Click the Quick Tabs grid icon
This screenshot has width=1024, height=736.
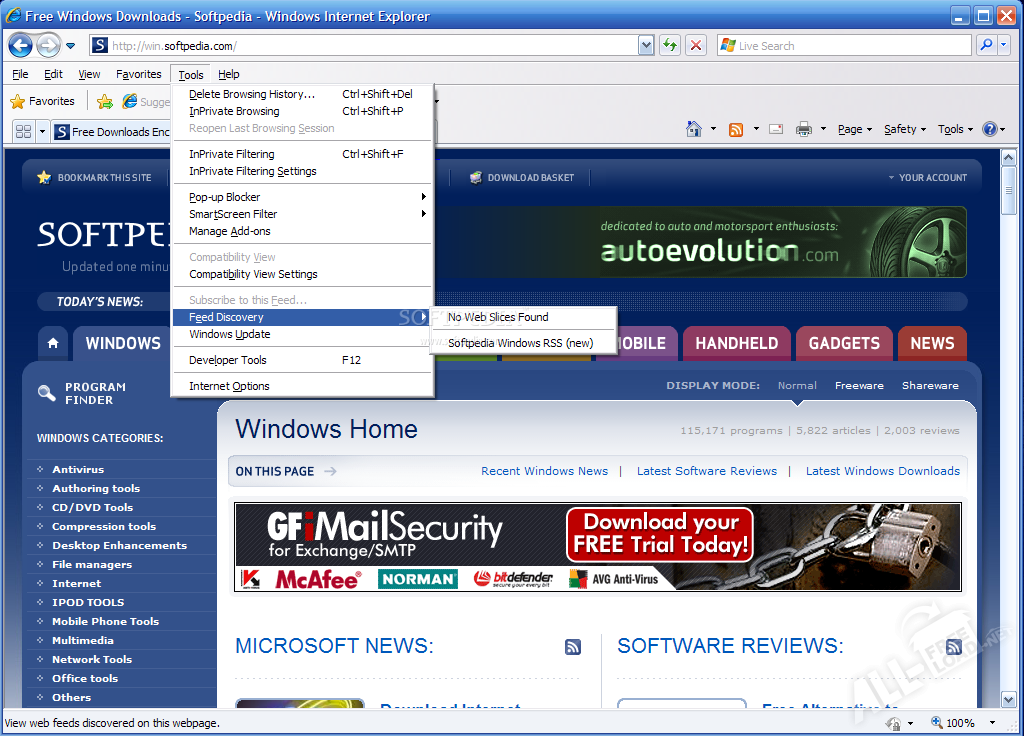coord(23,131)
